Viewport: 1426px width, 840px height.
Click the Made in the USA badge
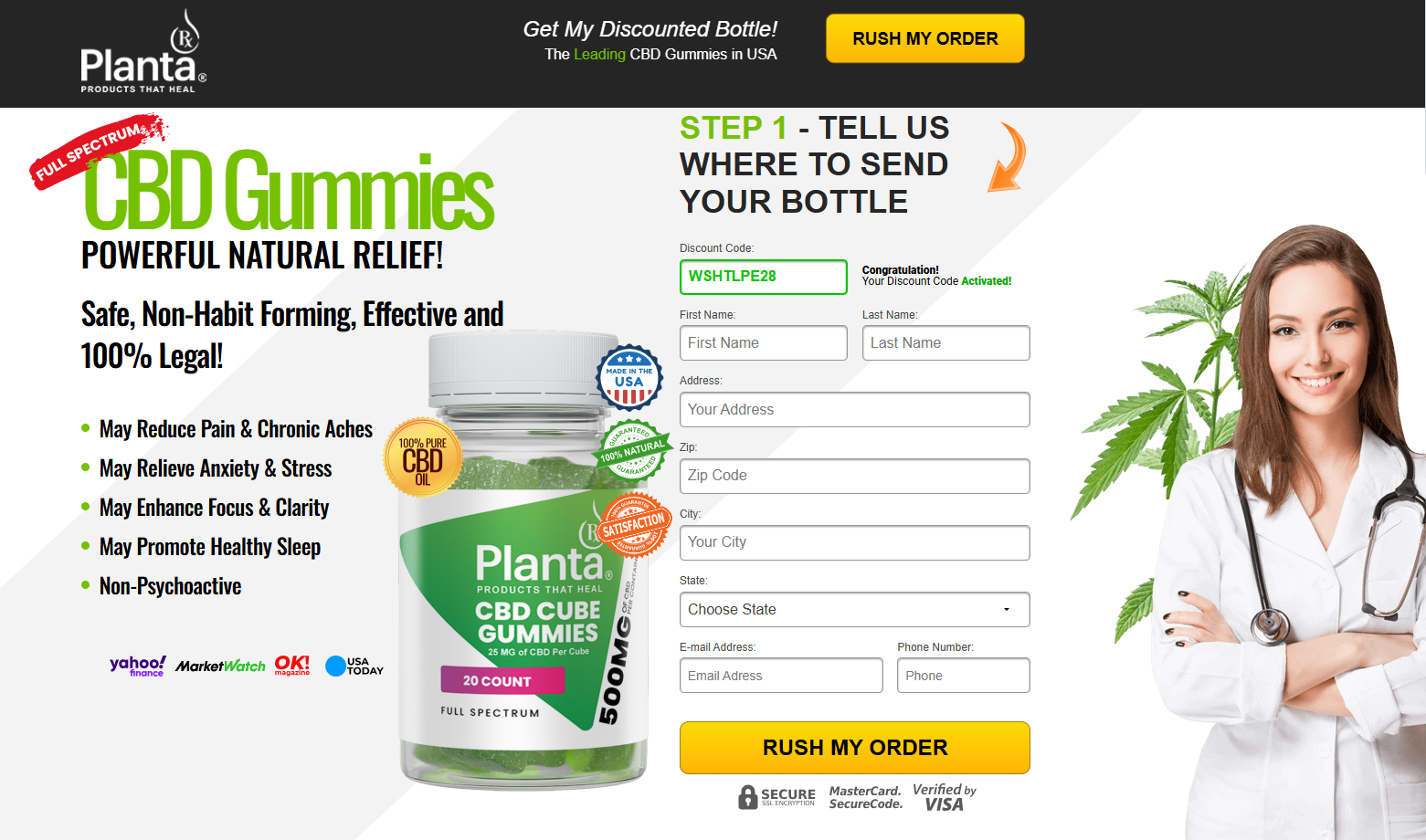click(x=628, y=377)
